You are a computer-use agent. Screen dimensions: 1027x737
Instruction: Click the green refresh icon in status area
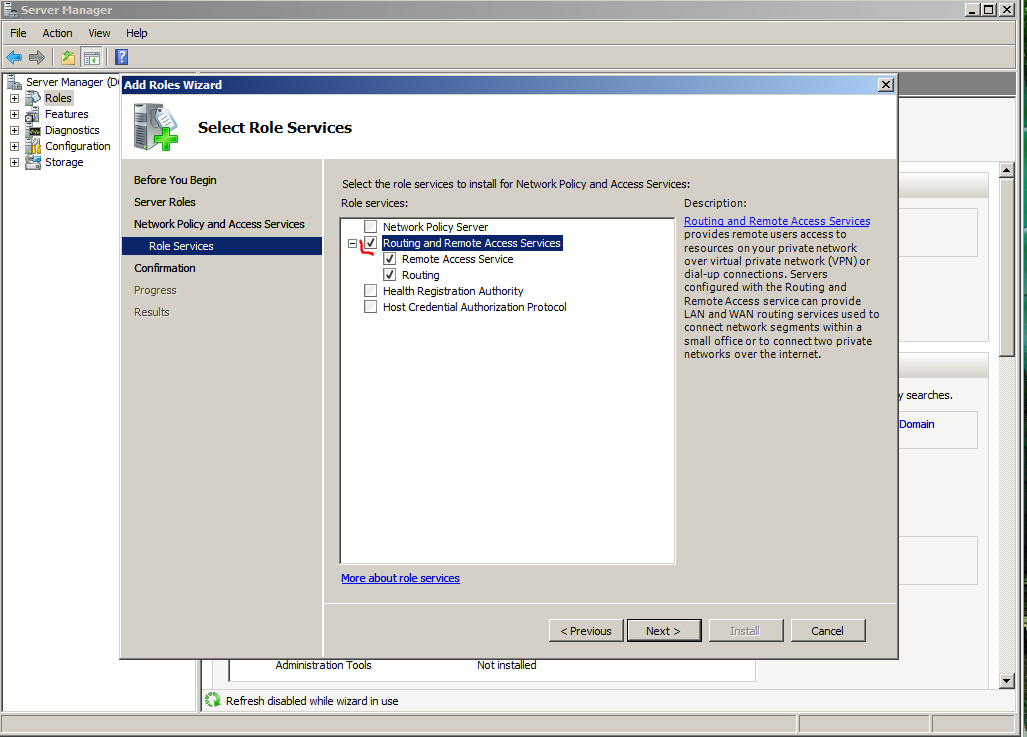coord(212,700)
